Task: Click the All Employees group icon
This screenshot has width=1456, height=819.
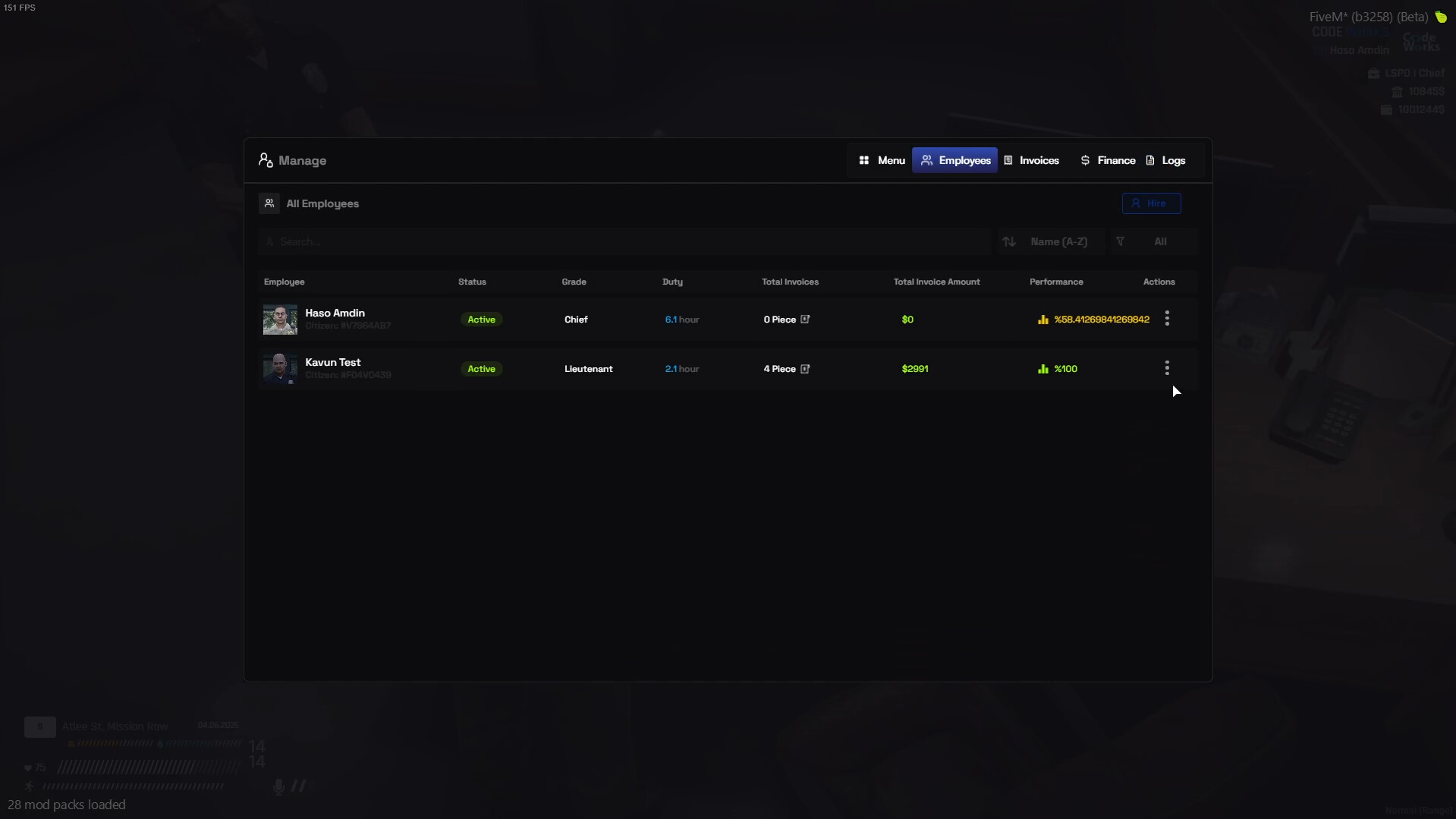Action: click(x=269, y=203)
